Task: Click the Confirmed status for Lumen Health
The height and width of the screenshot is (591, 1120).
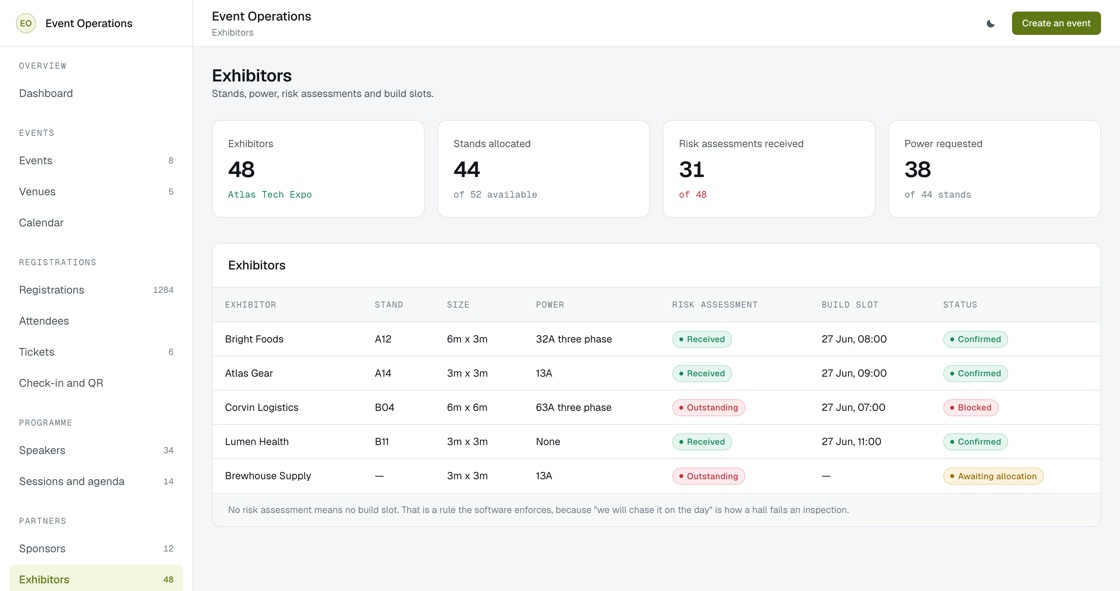Action: (x=975, y=442)
